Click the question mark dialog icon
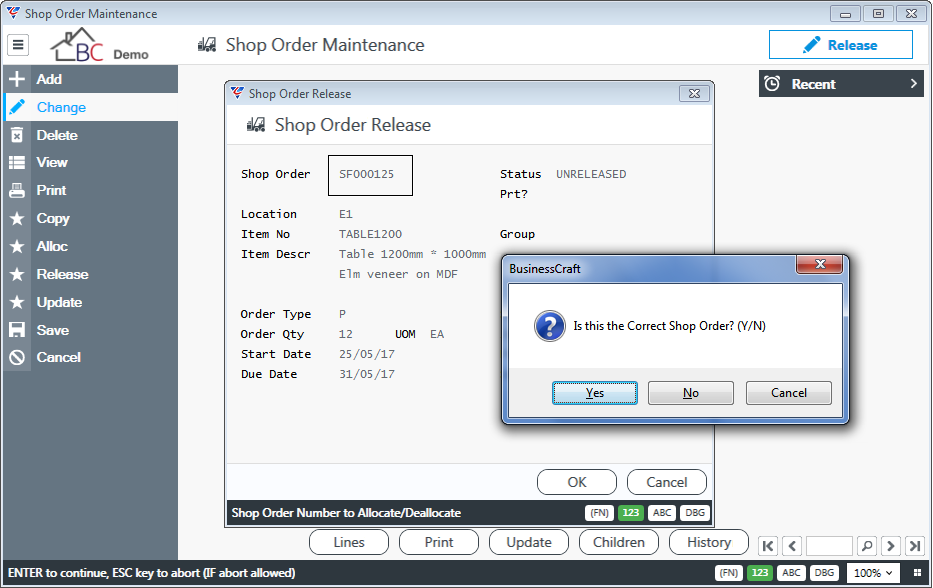Viewport: 933px width, 588px height. (x=549, y=326)
